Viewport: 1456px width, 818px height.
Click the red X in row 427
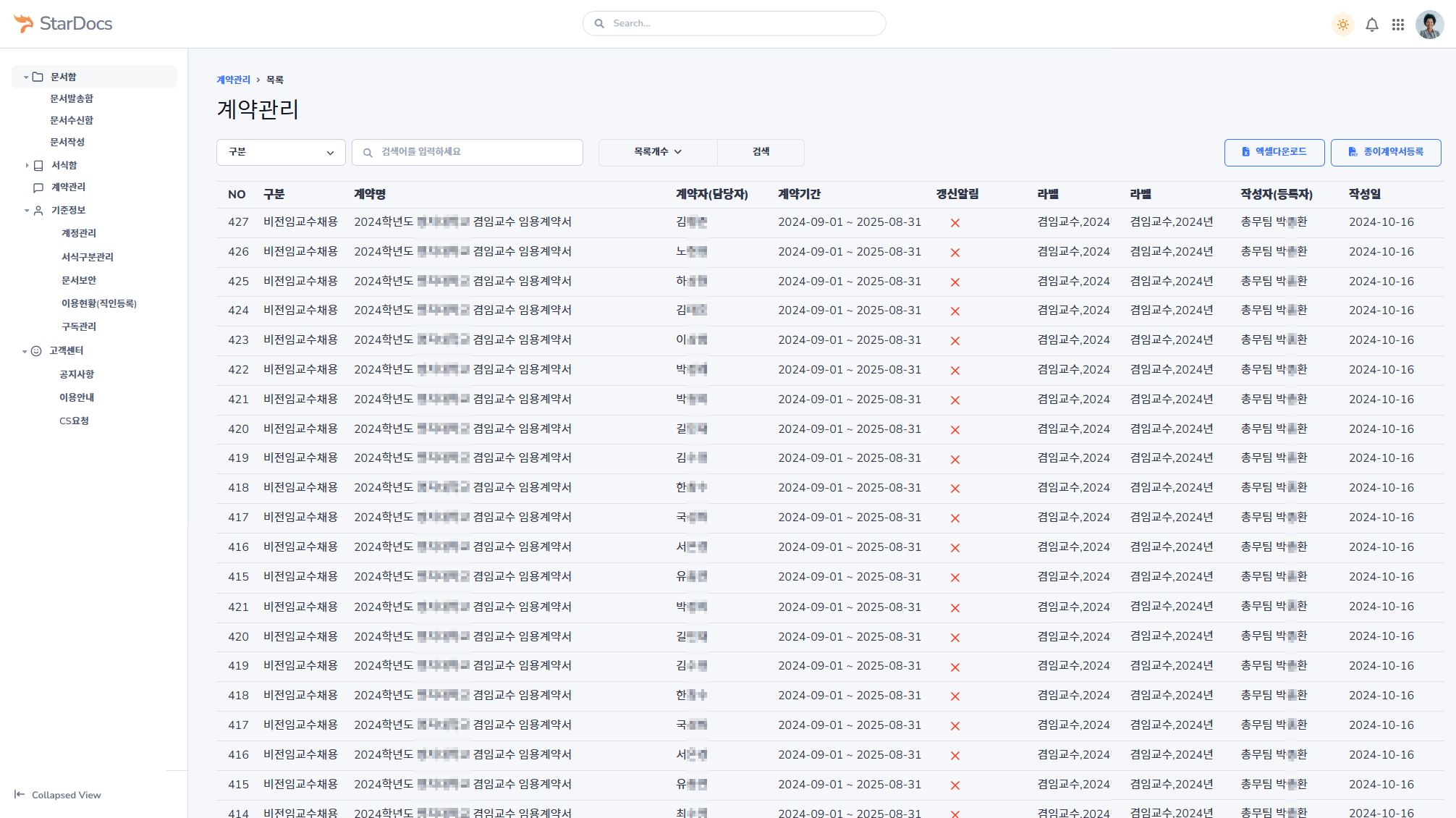tap(955, 223)
